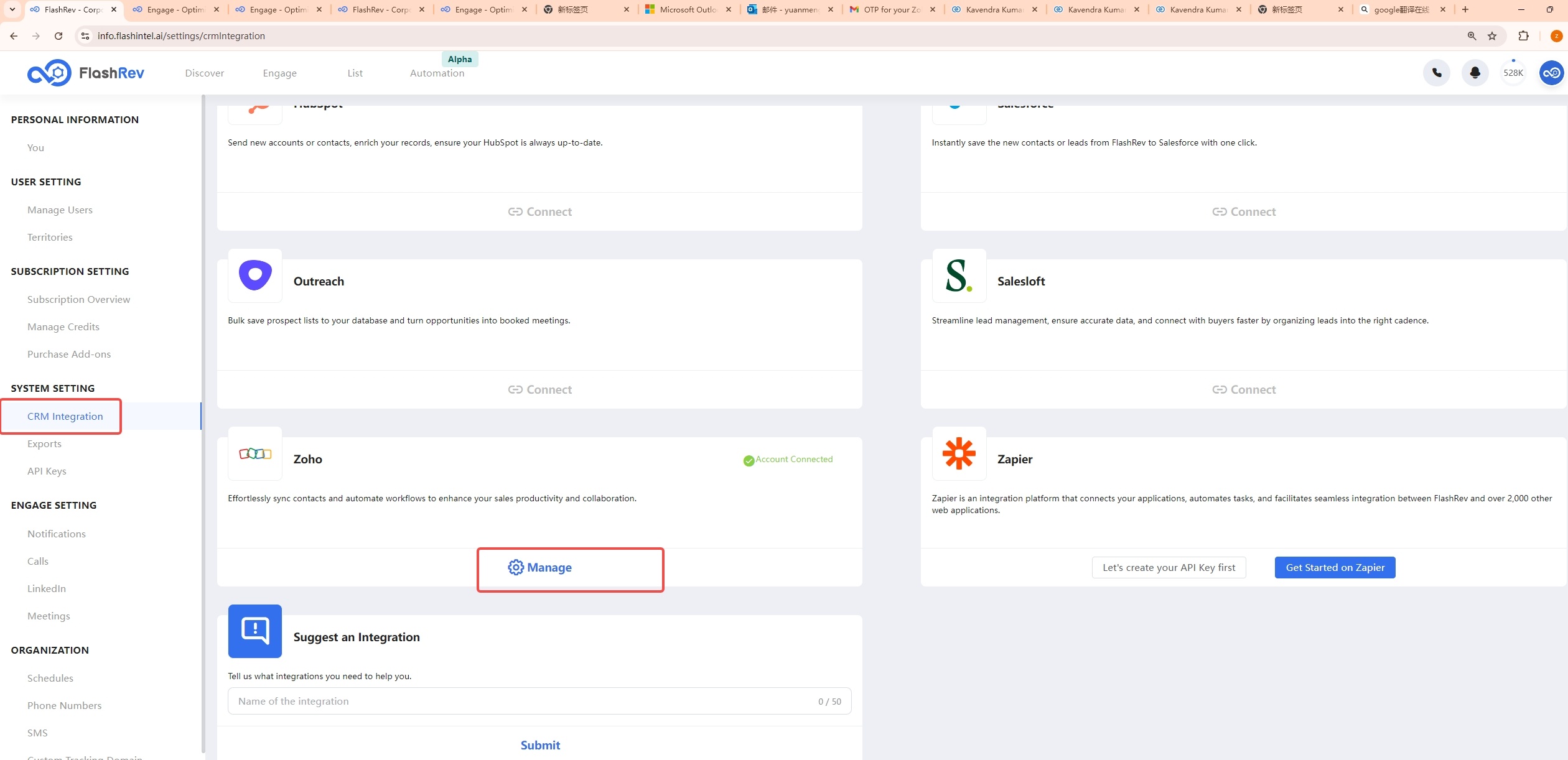
Task: Manage the Zoho integration
Action: pos(539,567)
